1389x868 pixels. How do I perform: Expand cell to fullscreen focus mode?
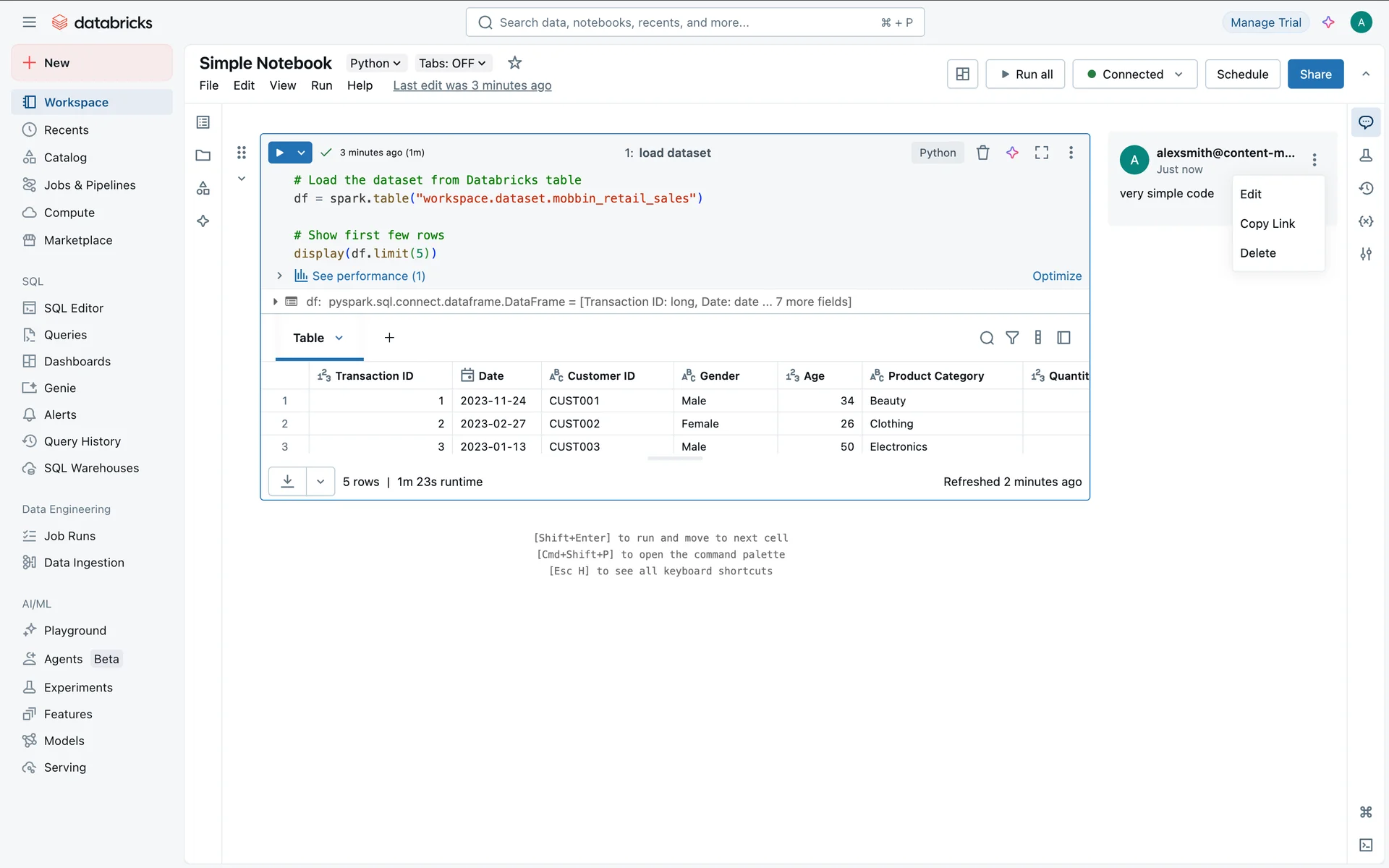[1042, 153]
